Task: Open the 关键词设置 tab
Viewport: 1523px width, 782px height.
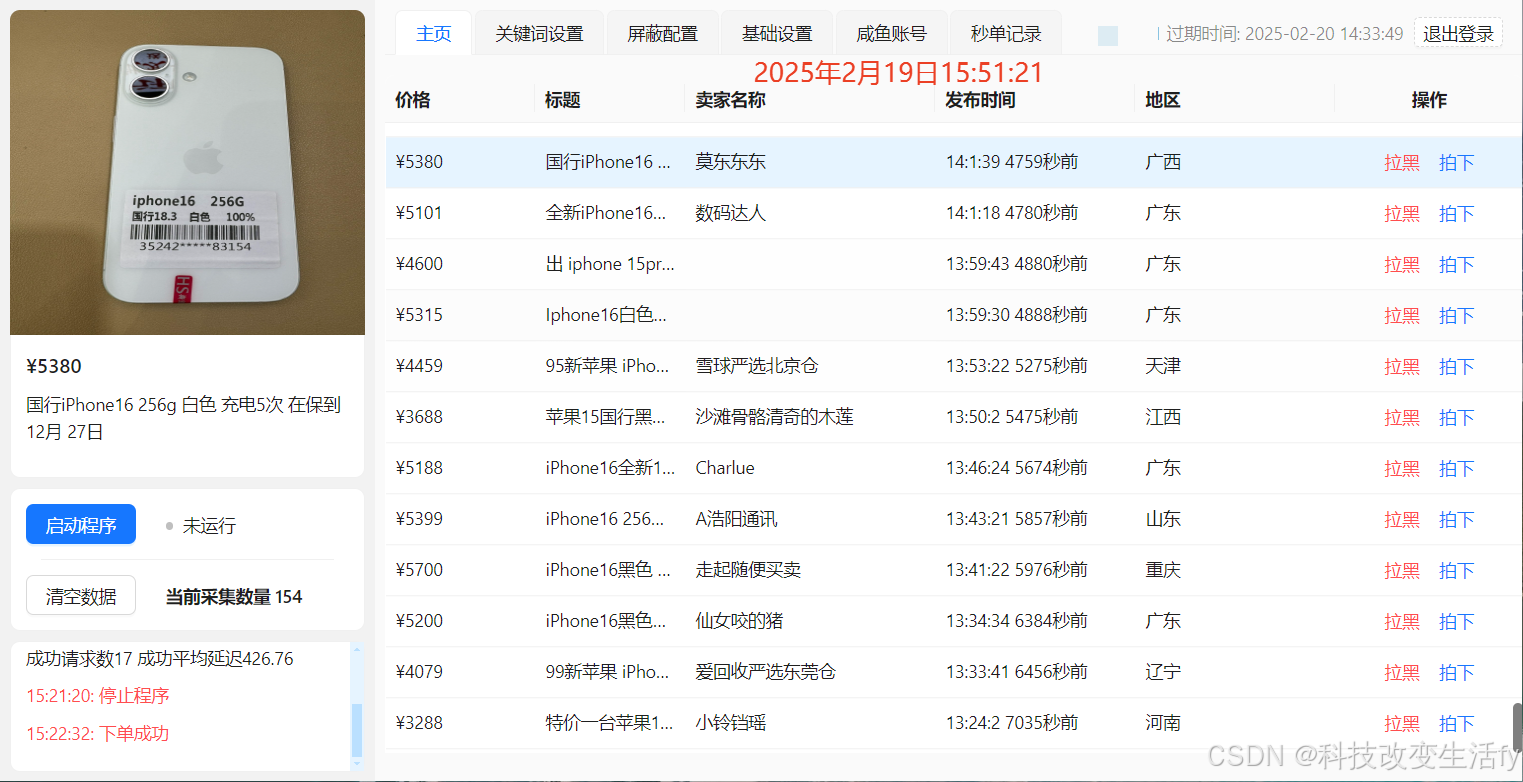Action: [539, 33]
